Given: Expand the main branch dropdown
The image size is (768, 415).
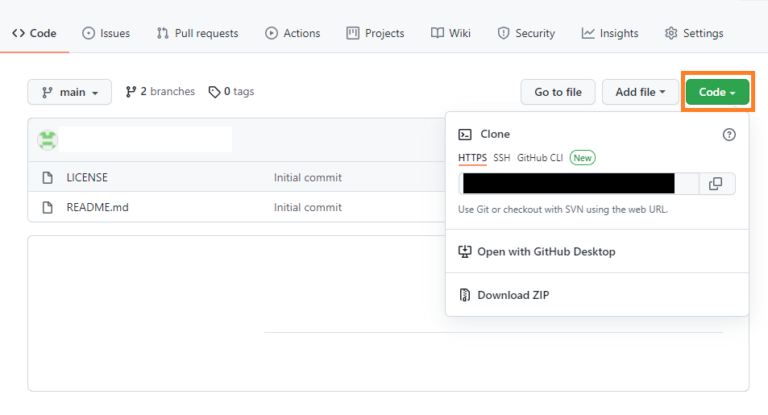Looking at the screenshot, I should click(x=69, y=92).
